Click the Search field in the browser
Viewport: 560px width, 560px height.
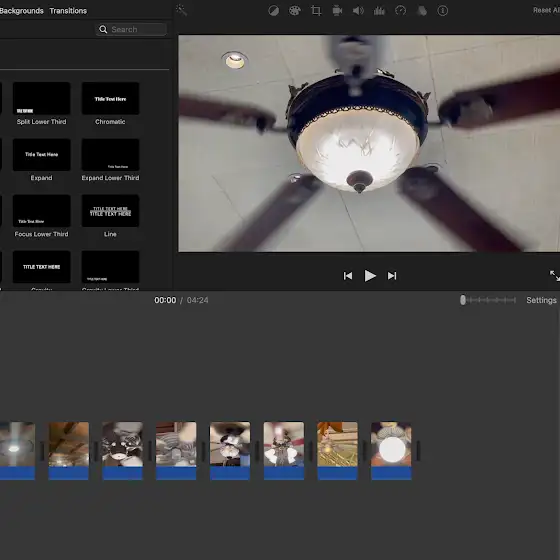click(x=131, y=29)
